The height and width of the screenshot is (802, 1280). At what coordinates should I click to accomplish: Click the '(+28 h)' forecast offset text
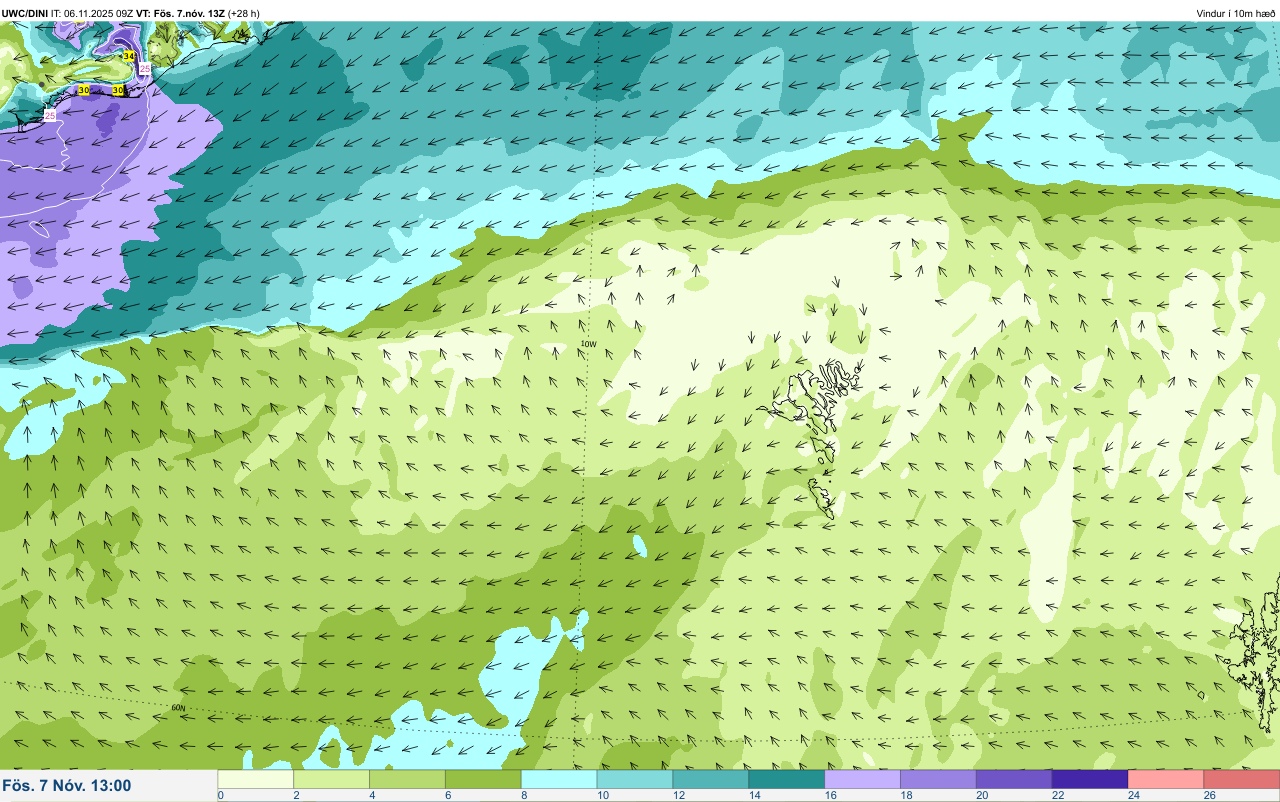pos(244,13)
